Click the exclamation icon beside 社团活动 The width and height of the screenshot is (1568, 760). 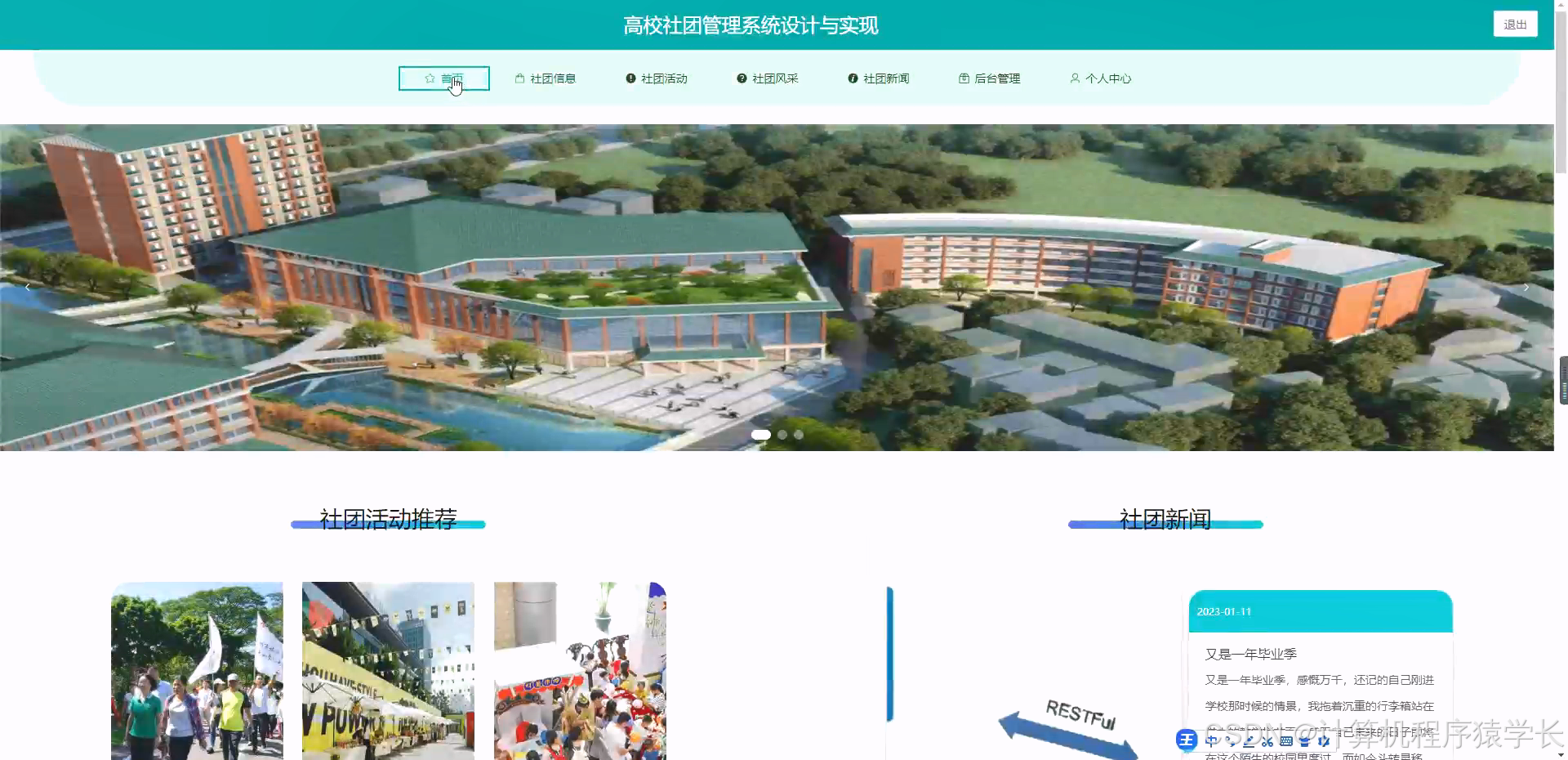pyautogui.click(x=630, y=78)
